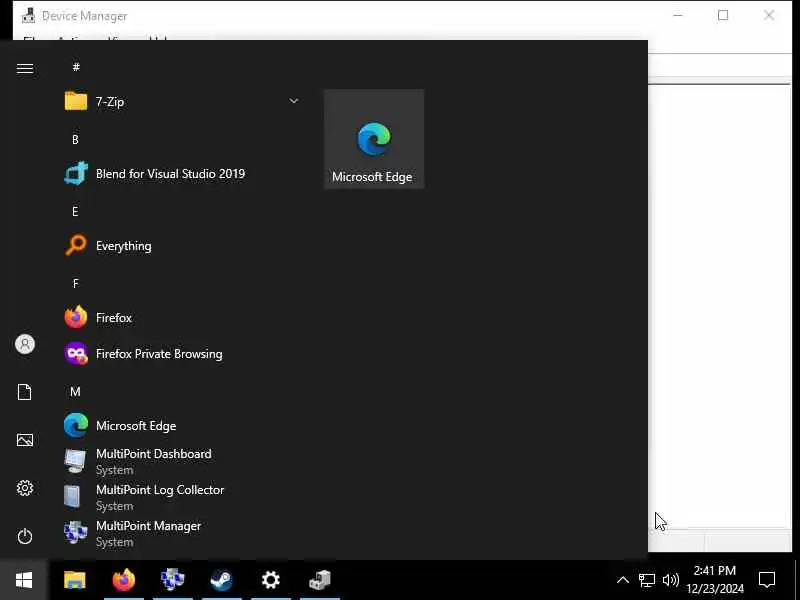Open MultiPoint Log Collector
Viewport: 800px width, 600px height.
(x=181, y=497)
